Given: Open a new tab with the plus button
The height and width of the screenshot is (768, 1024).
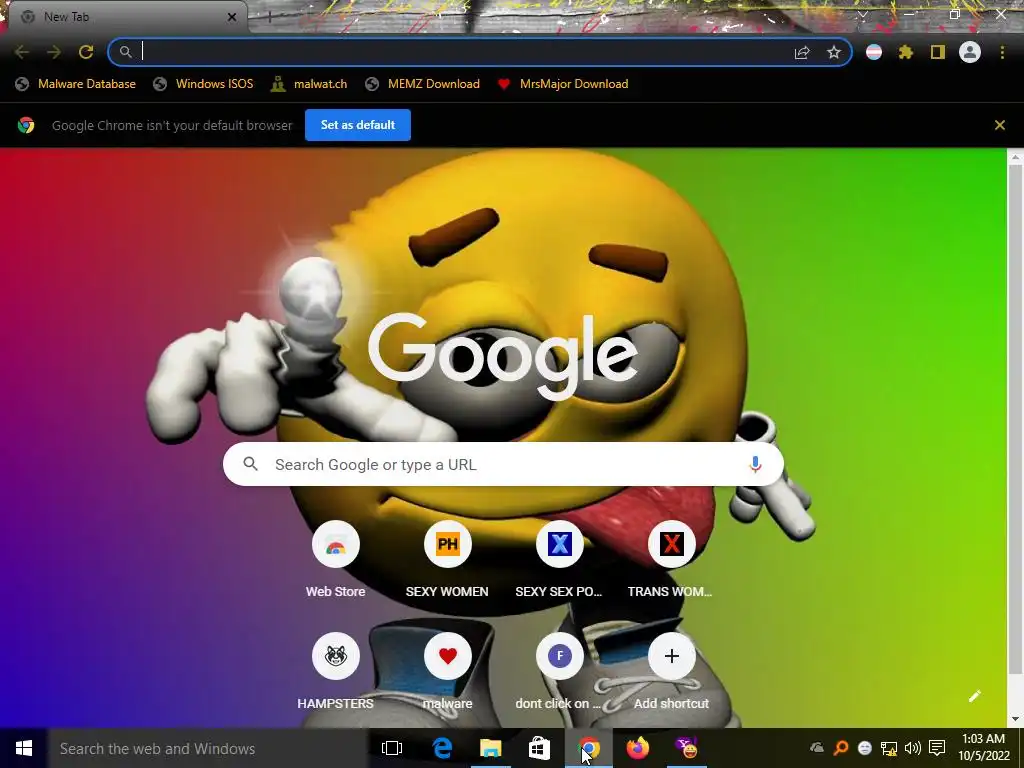Looking at the screenshot, I should point(269,18).
